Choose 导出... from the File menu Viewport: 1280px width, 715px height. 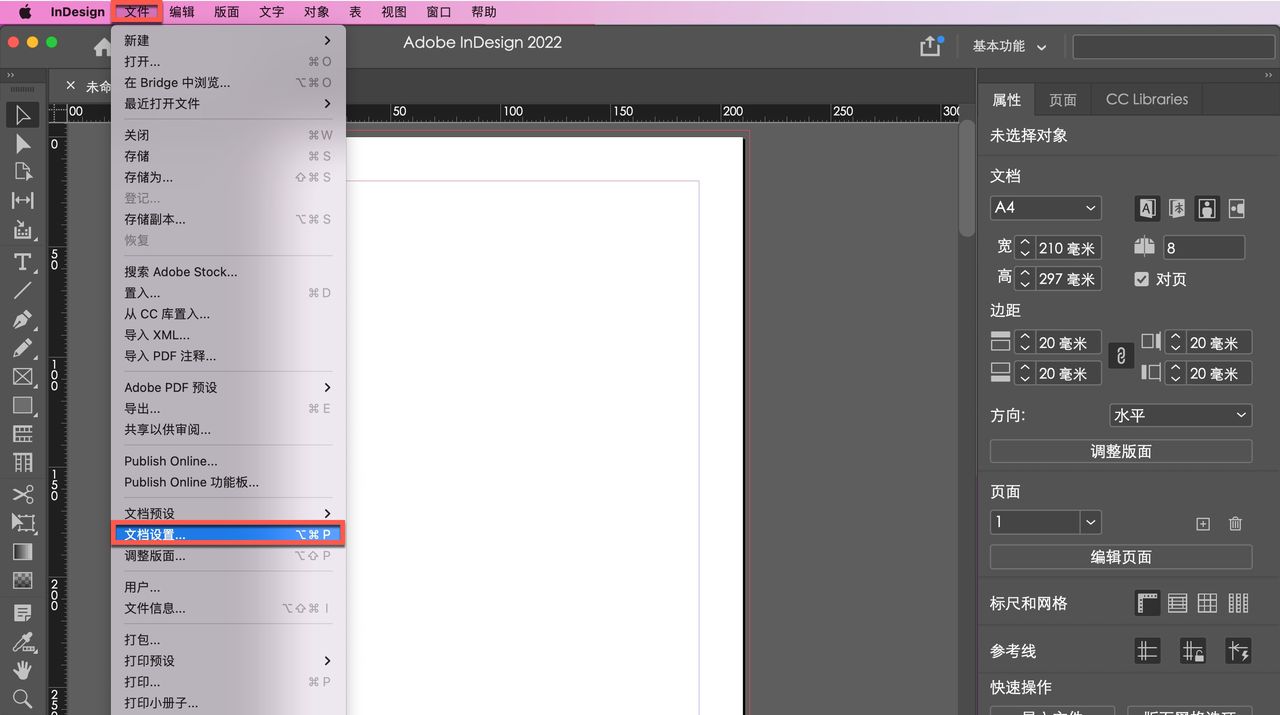pos(228,408)
